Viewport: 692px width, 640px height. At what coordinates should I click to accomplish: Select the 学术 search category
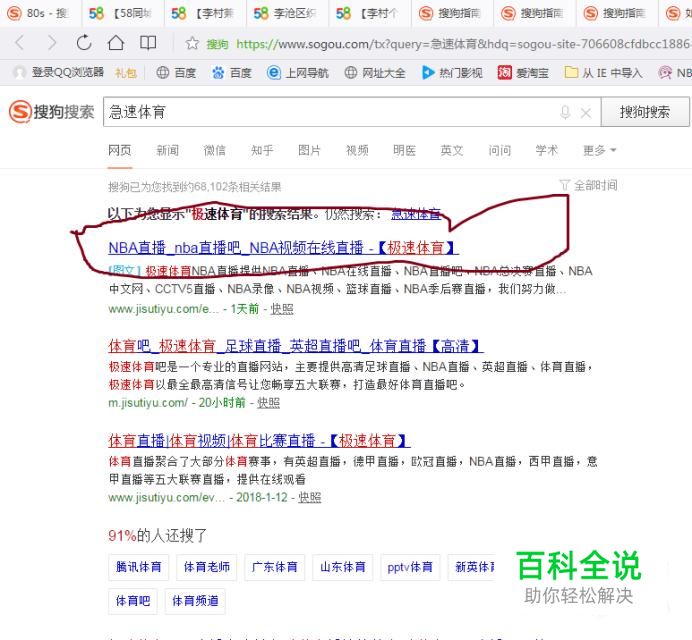click(x=547, y=151)
